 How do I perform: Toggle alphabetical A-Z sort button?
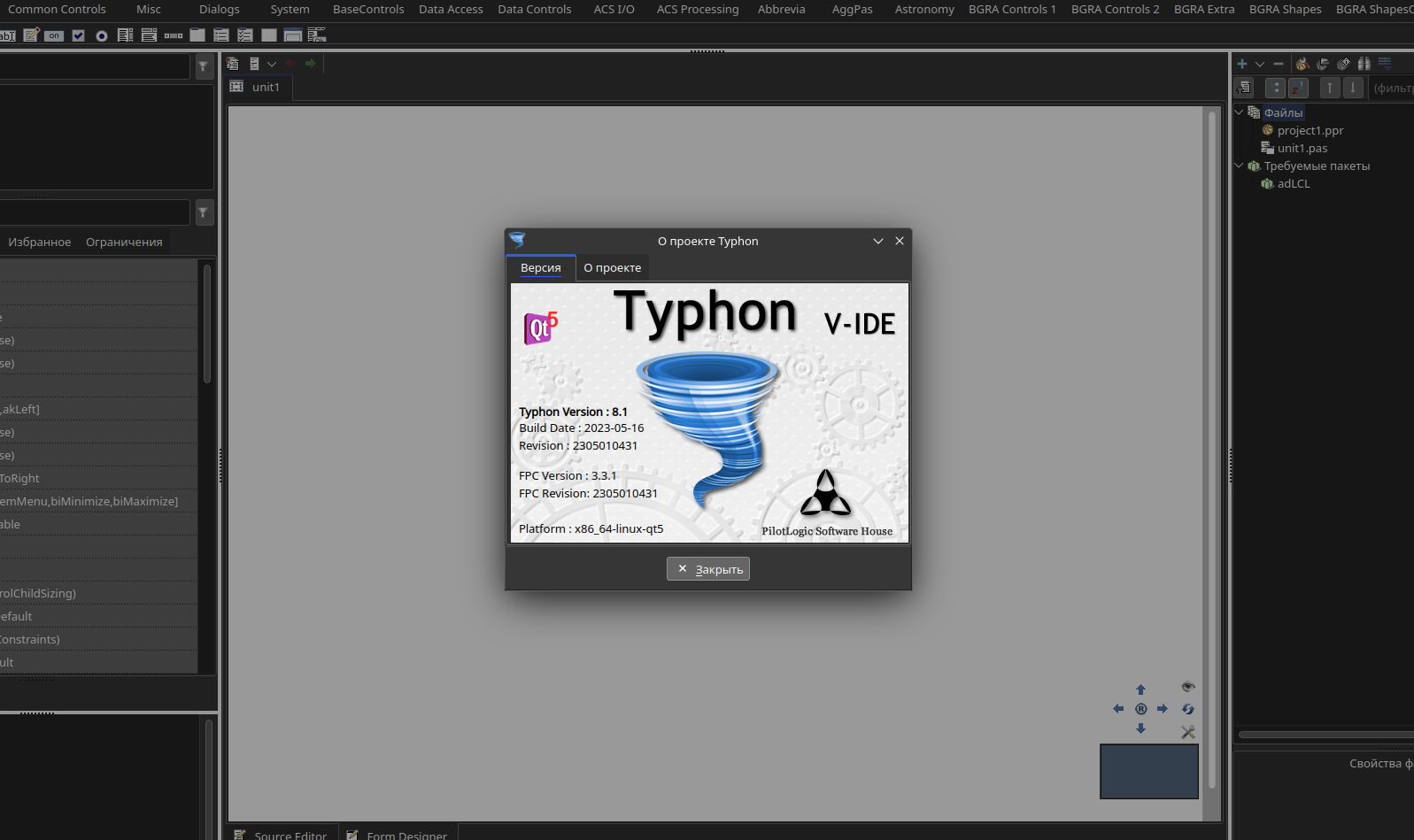coord(1298,88)
